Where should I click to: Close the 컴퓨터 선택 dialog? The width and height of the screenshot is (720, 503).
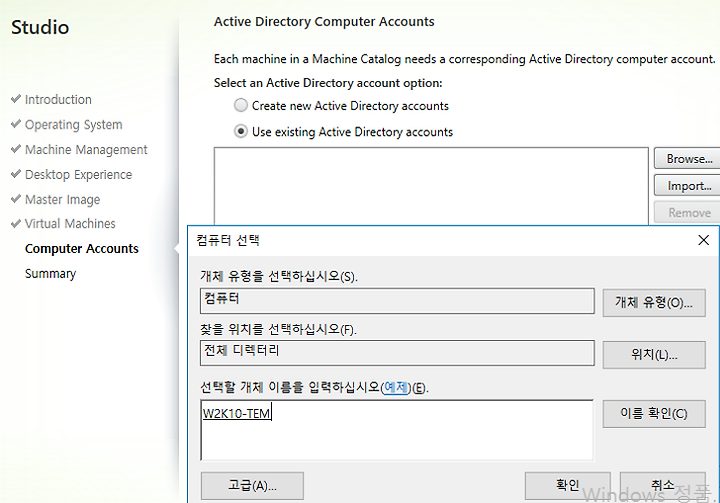coord(703,240)
